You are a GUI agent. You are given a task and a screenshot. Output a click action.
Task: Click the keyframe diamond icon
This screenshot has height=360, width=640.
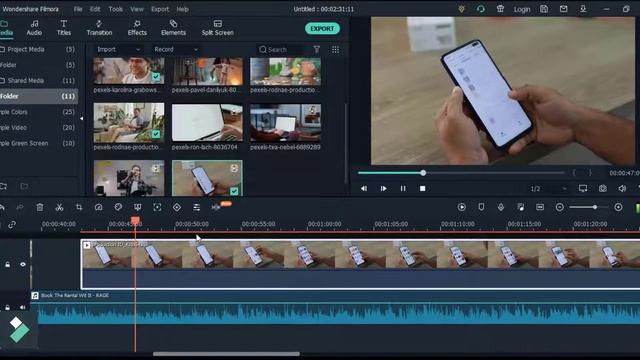pyautogui.click(x=177, y=207)
